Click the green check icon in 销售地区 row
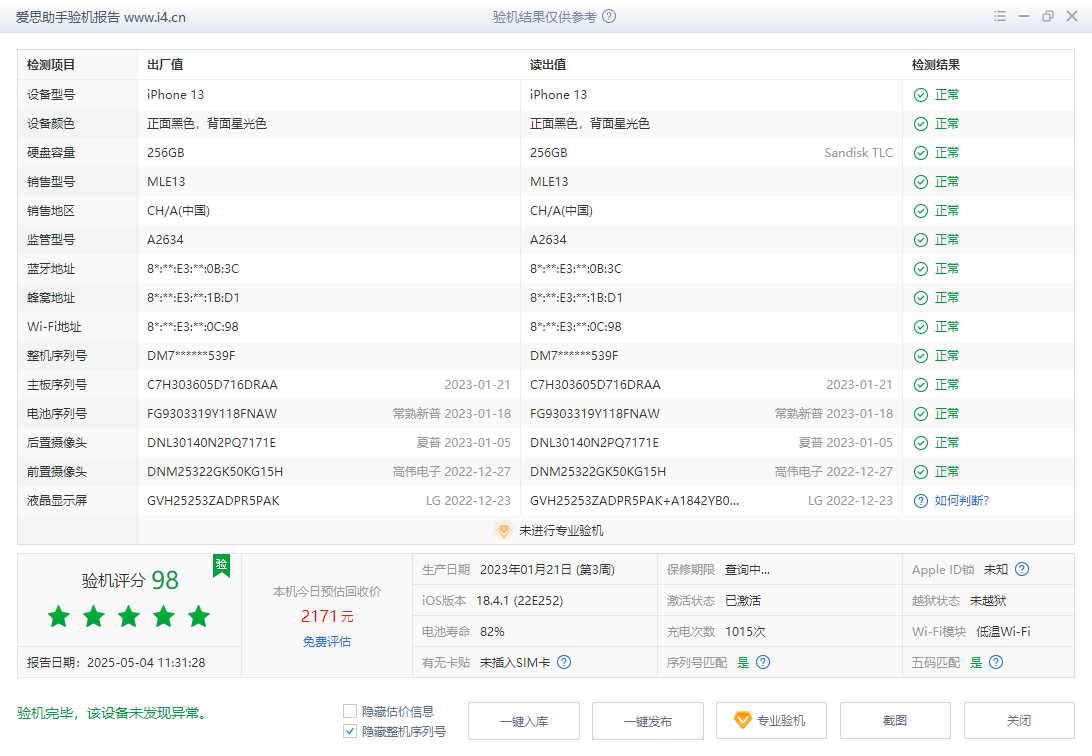 click(x=921, y=211)
